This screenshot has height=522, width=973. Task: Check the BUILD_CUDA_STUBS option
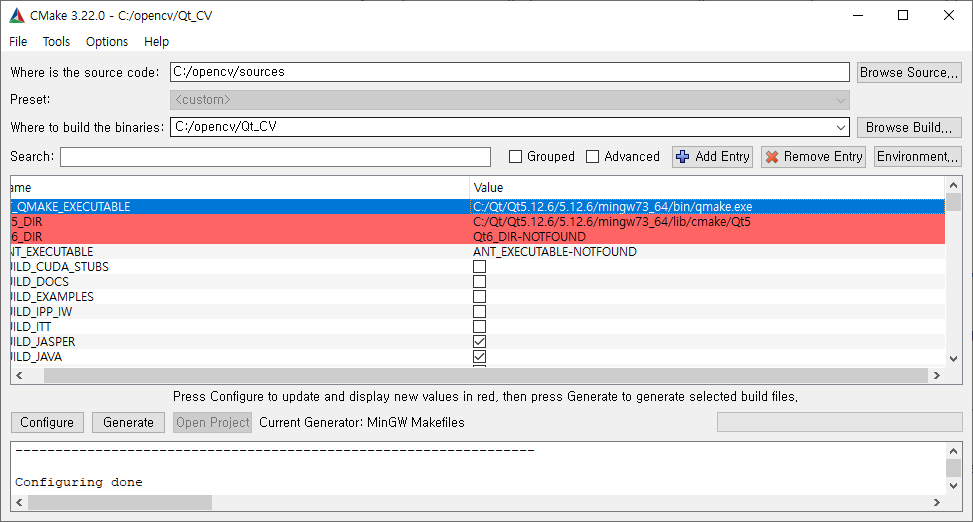pyautogui.click(x=479, y=267)
